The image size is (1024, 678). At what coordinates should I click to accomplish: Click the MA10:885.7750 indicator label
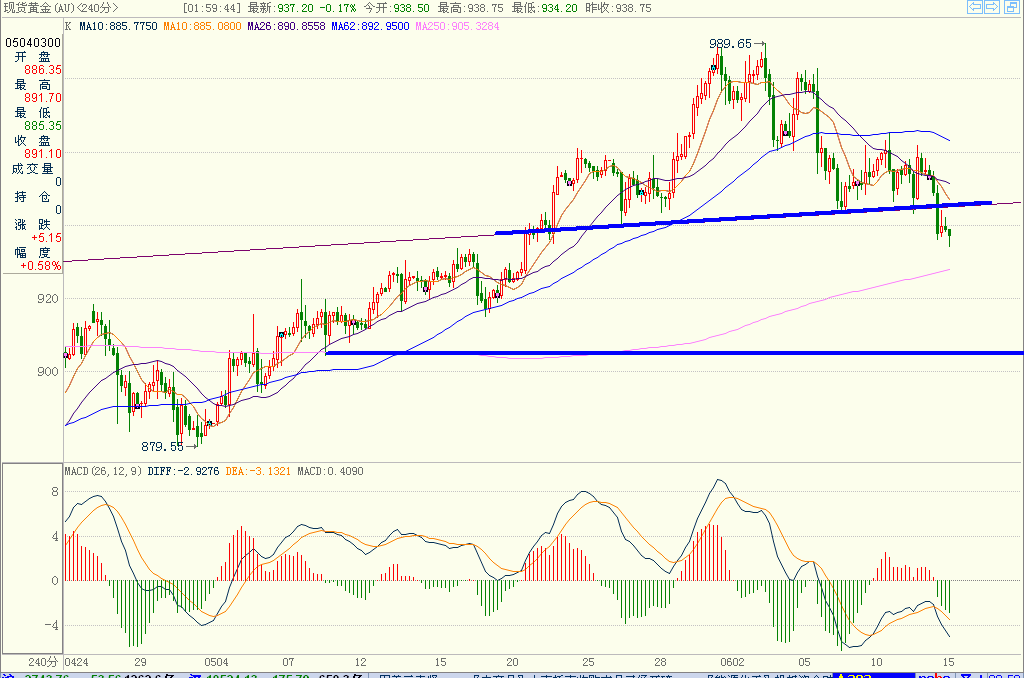pyautogui.click(x=118, y=26)
